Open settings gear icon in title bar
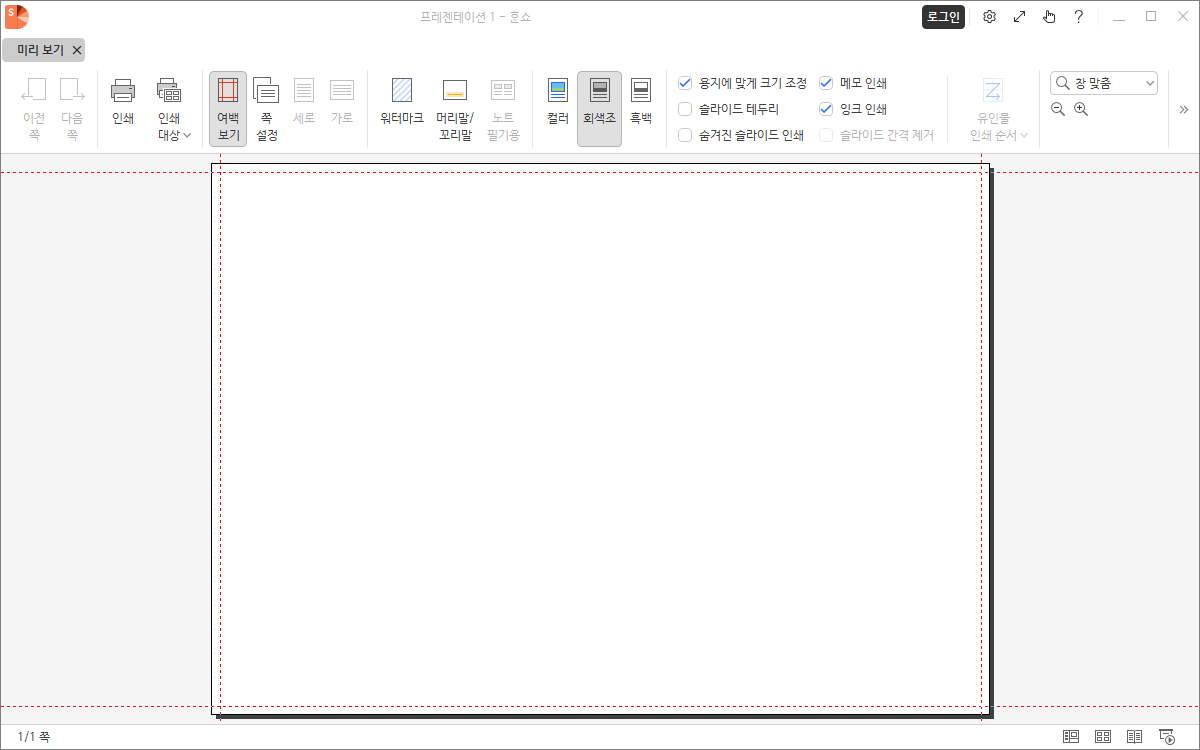1200x750 pixels. click(989, 17)
